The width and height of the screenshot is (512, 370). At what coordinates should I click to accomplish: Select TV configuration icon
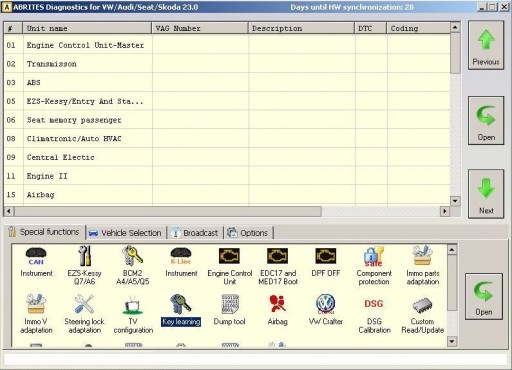(133, 314)
